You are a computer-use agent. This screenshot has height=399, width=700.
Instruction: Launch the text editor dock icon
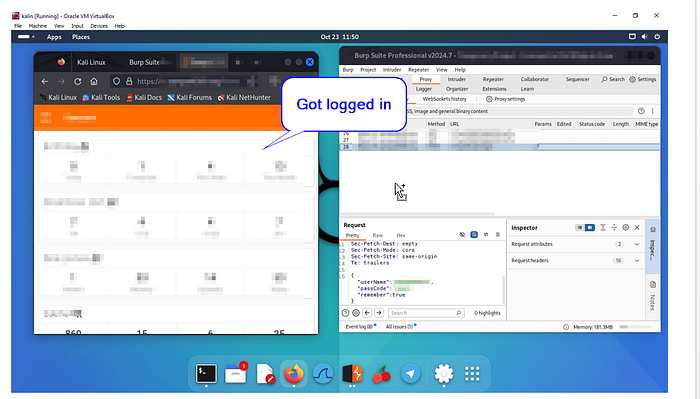265,374
